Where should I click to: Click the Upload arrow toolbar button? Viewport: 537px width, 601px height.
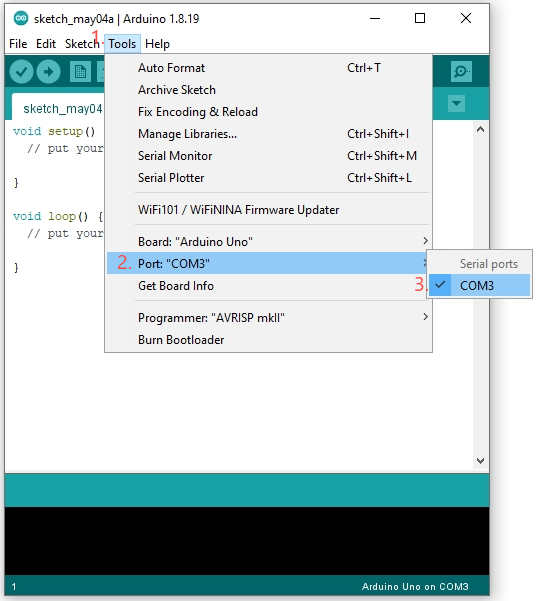tap(48, 72)
